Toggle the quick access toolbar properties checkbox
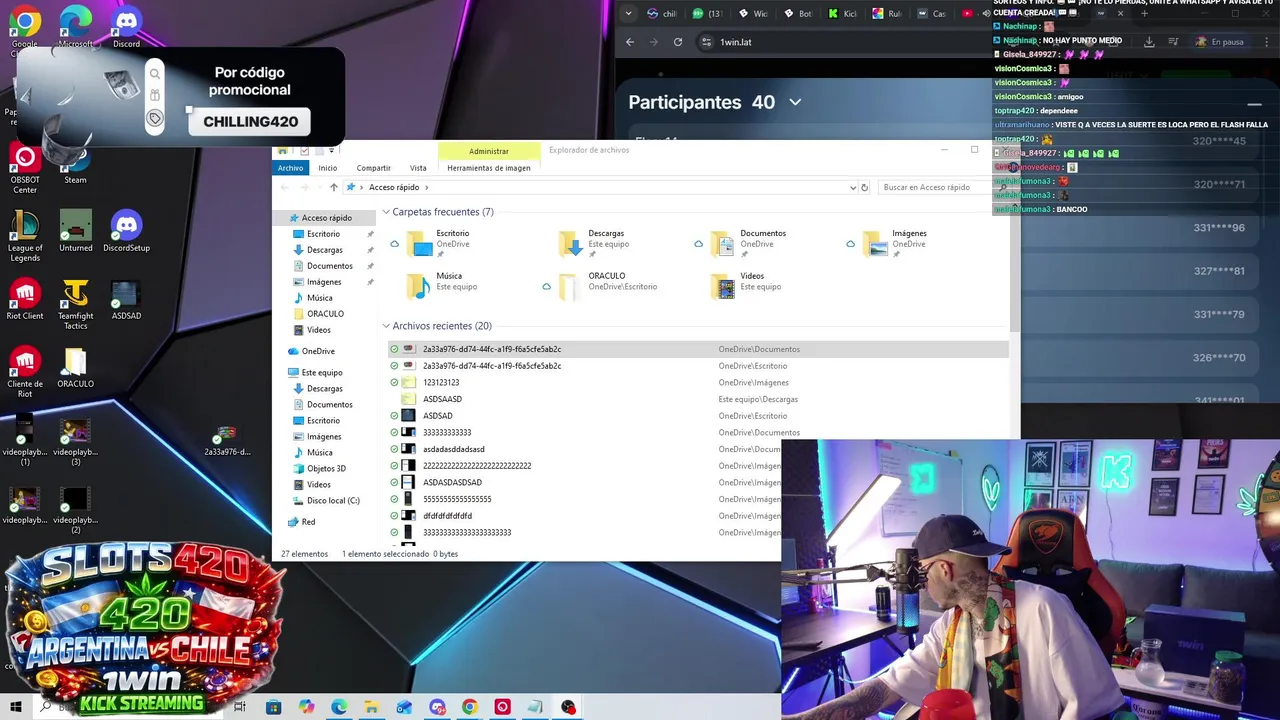The image size is (1280, 720). coord(305,151)
